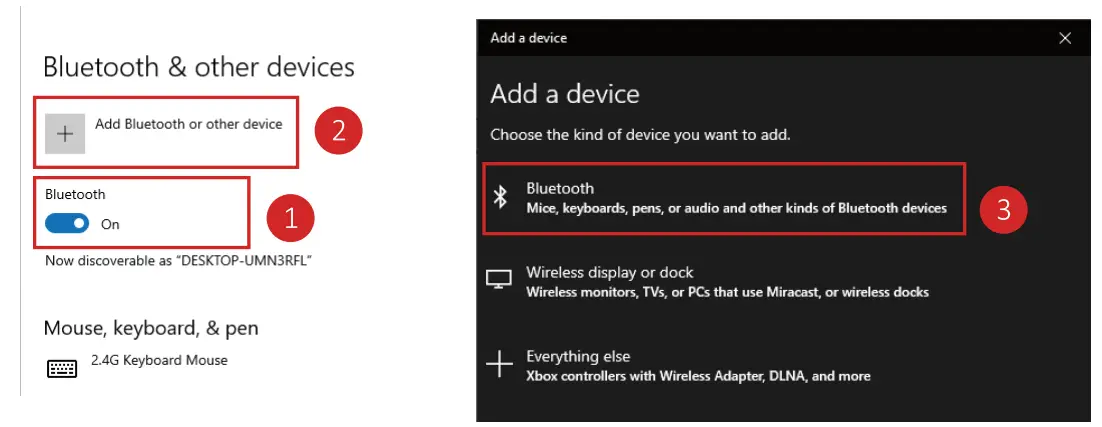1102x427 pixels.
Task: Select the "2.4G Keyboard Mouse" device name
Action: 159,360
